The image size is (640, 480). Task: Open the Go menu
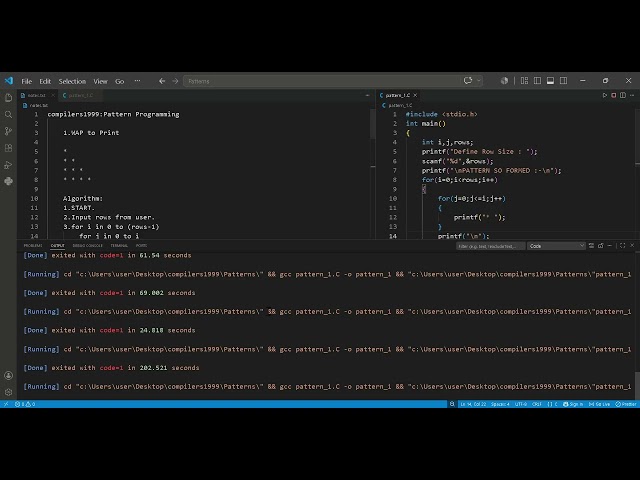click(120, 81)
